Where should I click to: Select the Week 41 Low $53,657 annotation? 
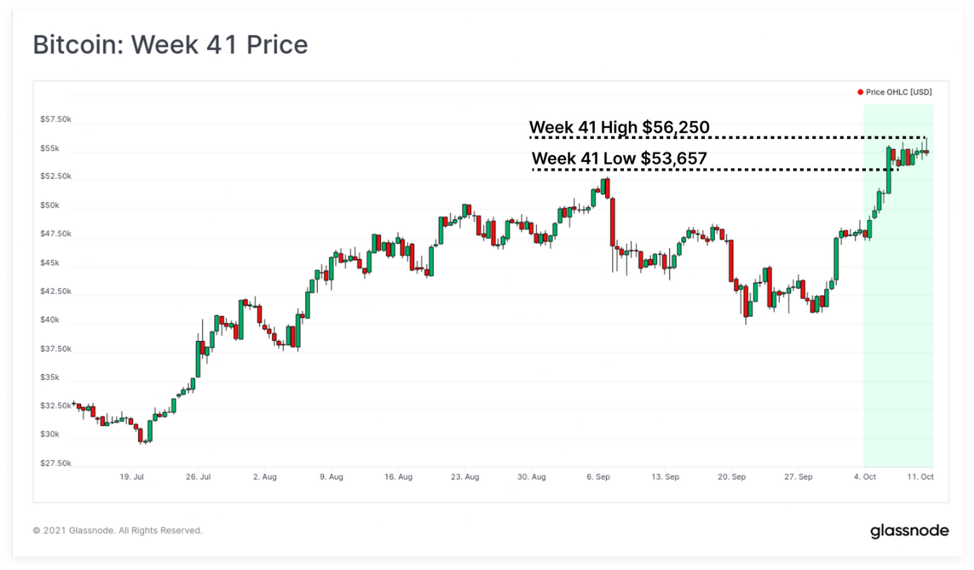click(x=619, y=158)
